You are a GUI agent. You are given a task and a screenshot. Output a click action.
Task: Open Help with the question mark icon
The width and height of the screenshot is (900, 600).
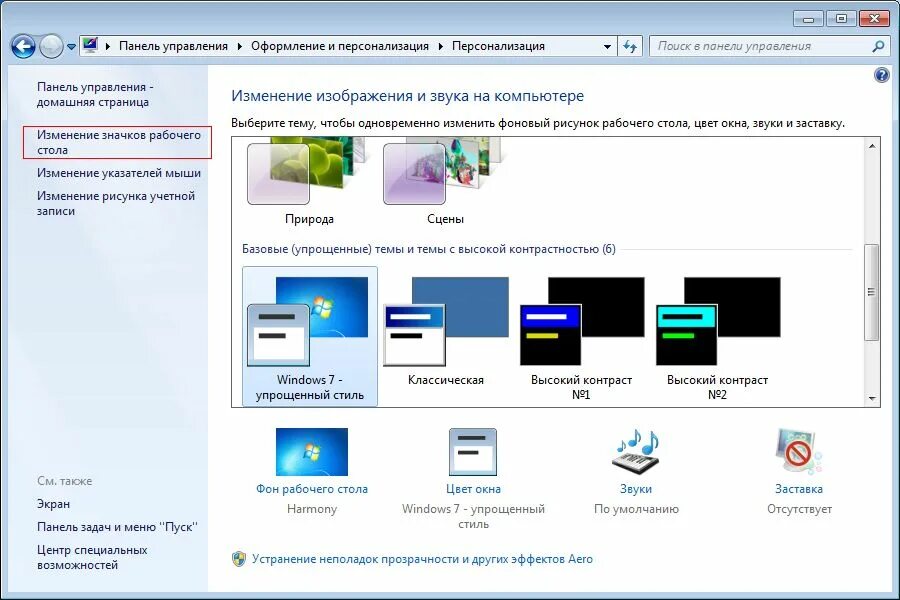click(882, 75)
